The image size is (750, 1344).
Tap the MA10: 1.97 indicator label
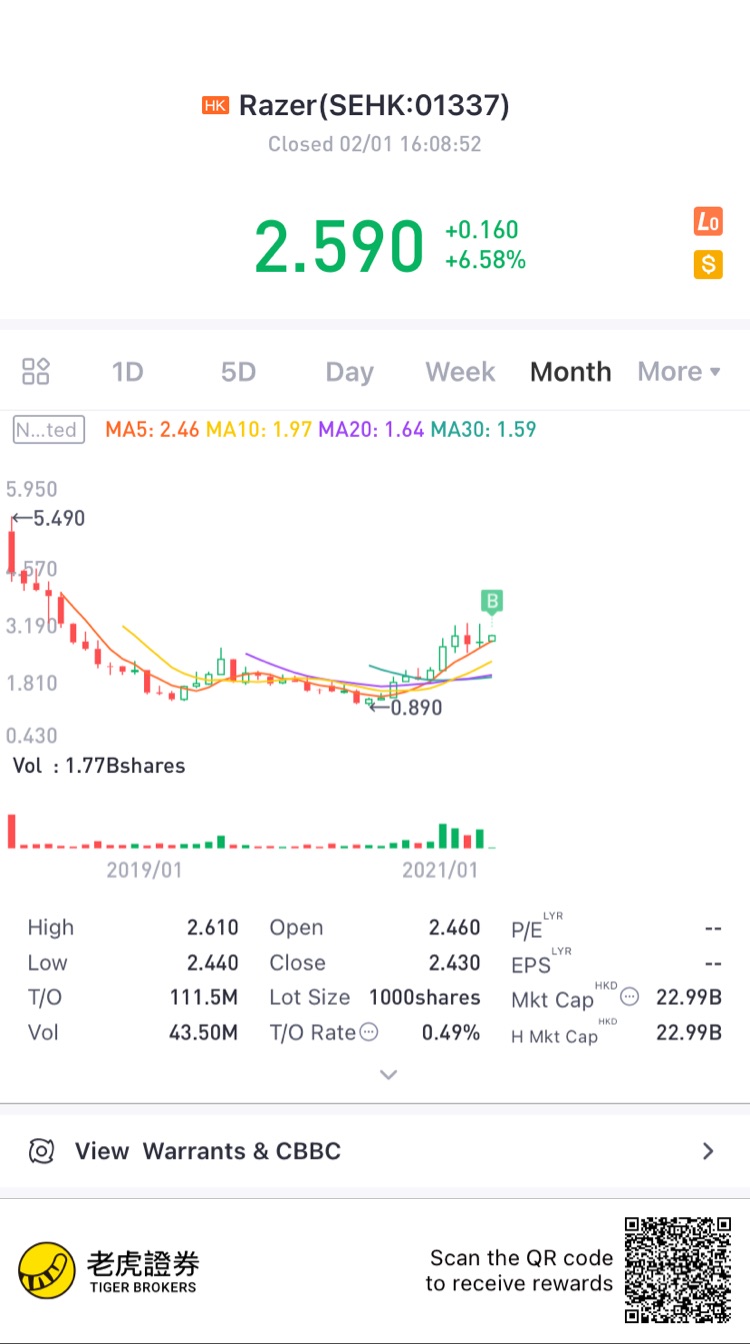pos(259,430)
